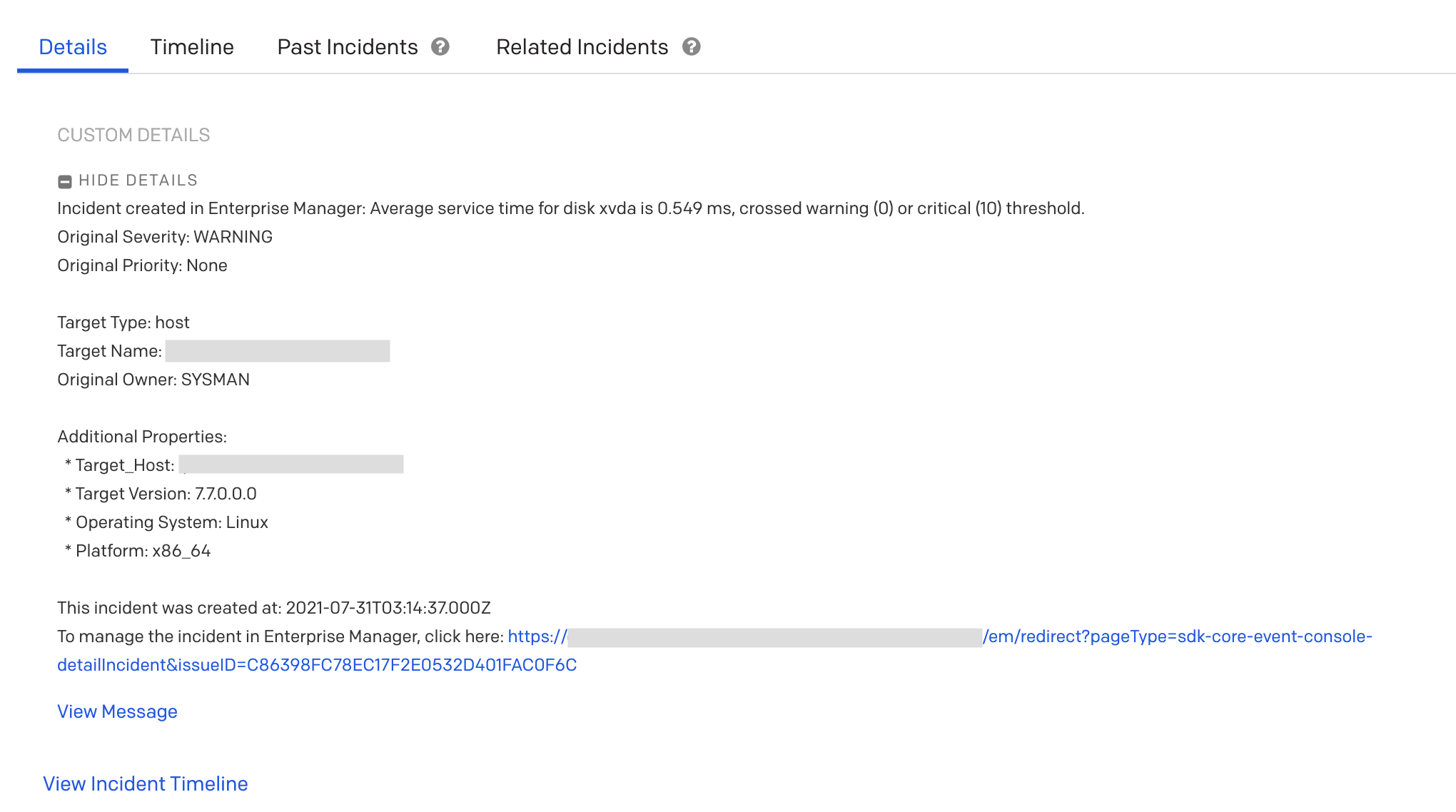Click the redacted Target_Host value
Viewport: 1456px width, 812px height.
point(291,465)
